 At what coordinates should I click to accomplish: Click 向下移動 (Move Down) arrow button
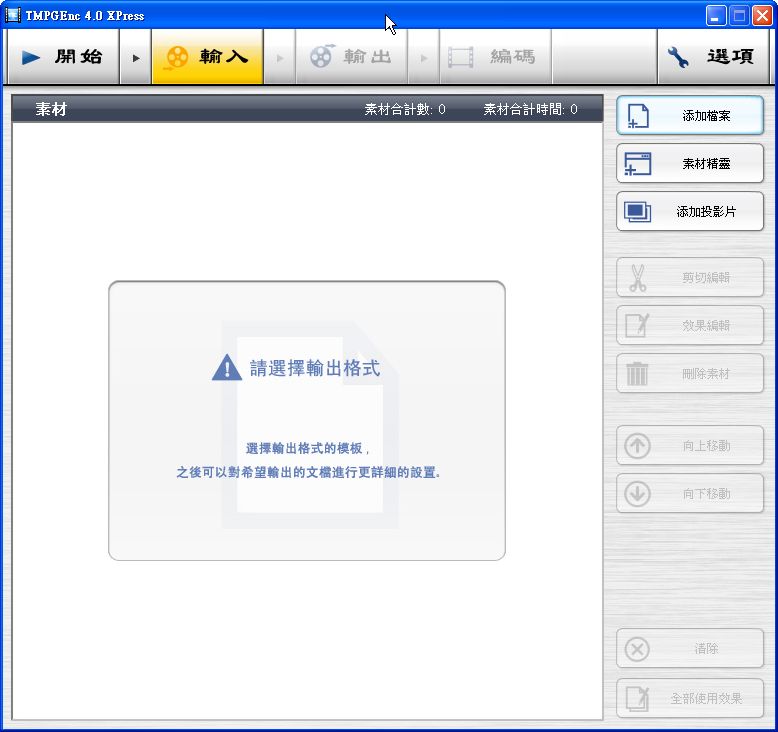[x=690, y=493]
